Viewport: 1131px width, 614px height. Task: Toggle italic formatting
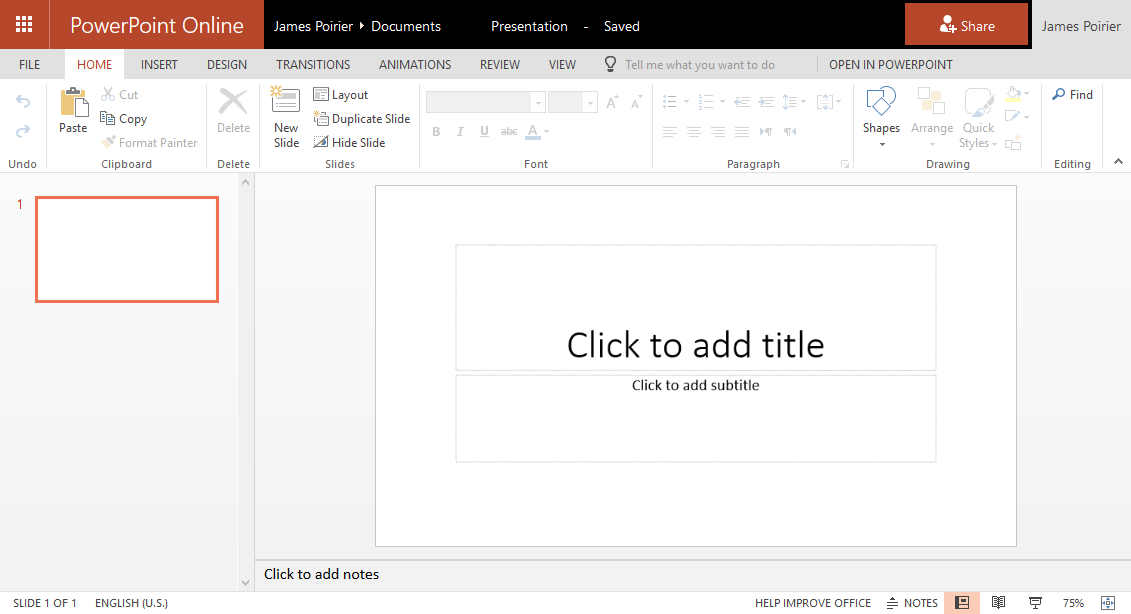tap(460, 131)
